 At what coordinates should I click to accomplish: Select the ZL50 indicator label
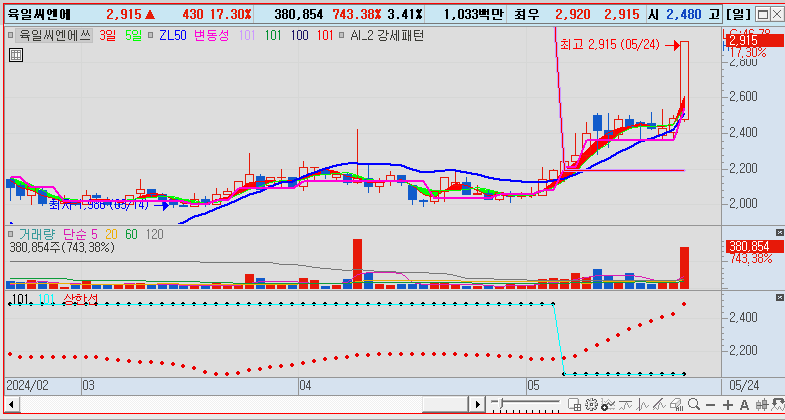[171, 34]
